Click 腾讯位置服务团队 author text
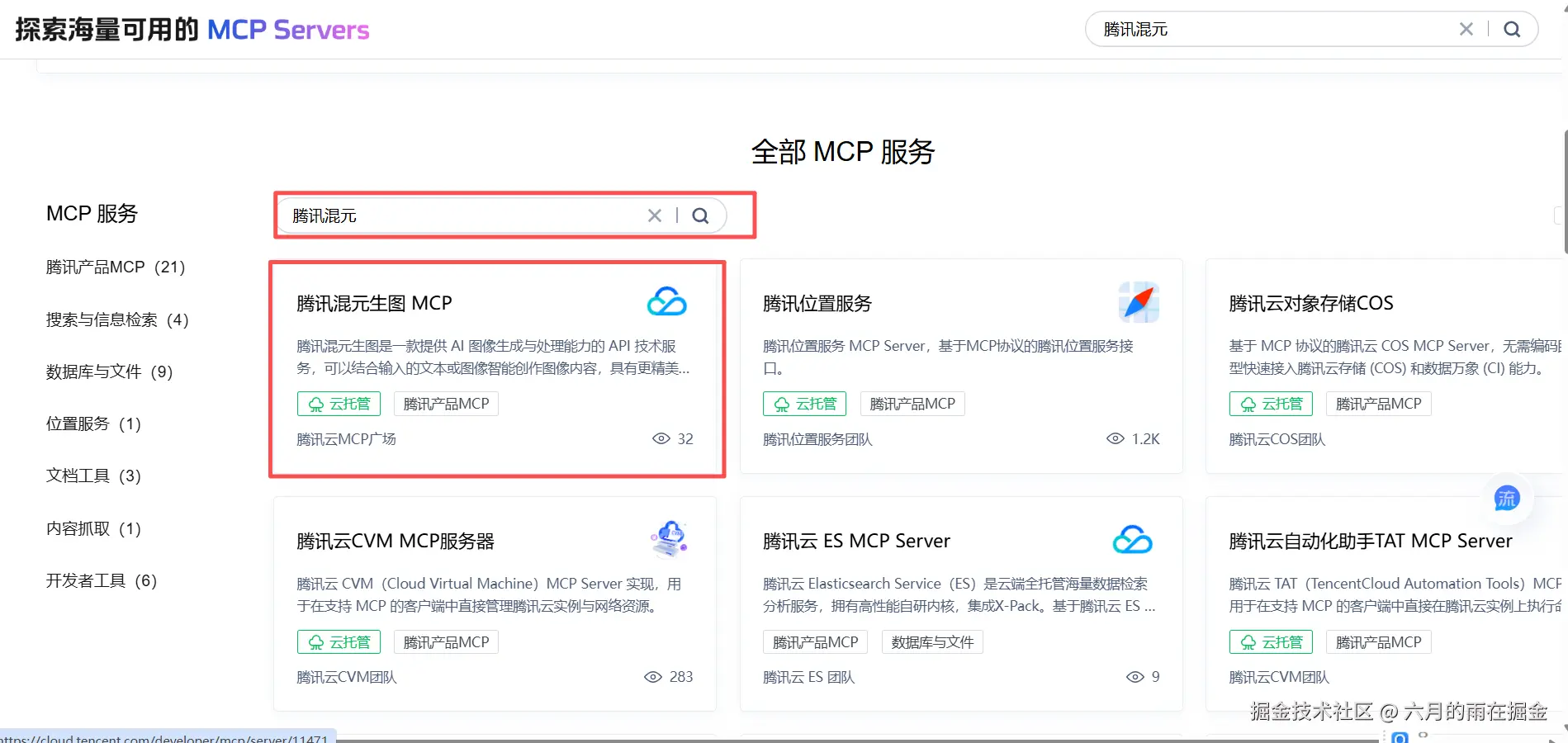 [x=817, y=439]
